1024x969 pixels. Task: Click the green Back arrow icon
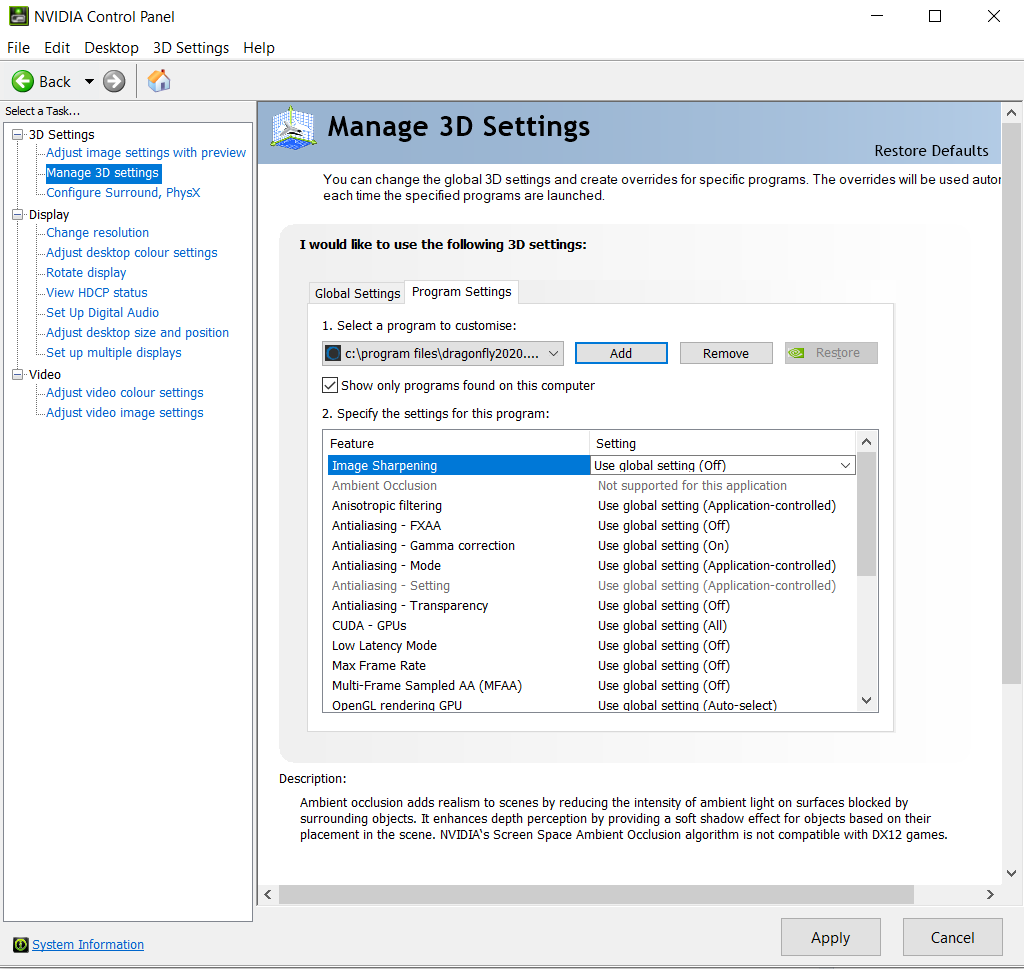tap(23, 82)
